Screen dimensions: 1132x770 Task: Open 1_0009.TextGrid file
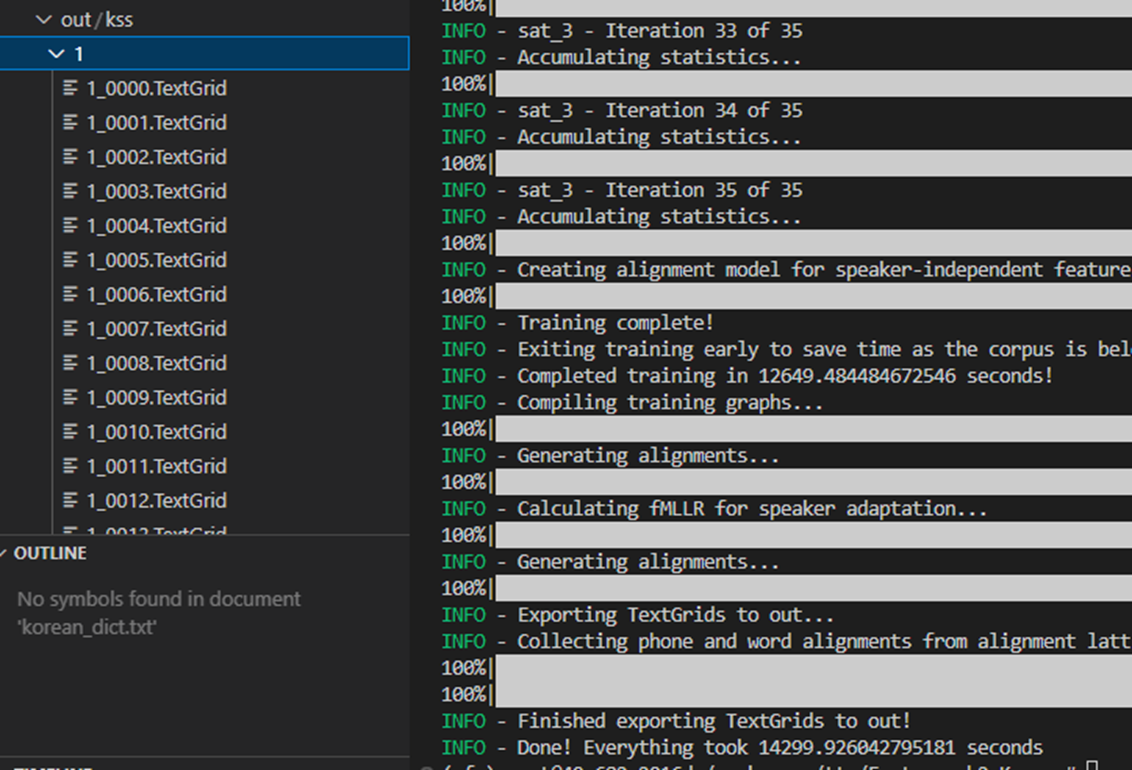click(156, 398)
